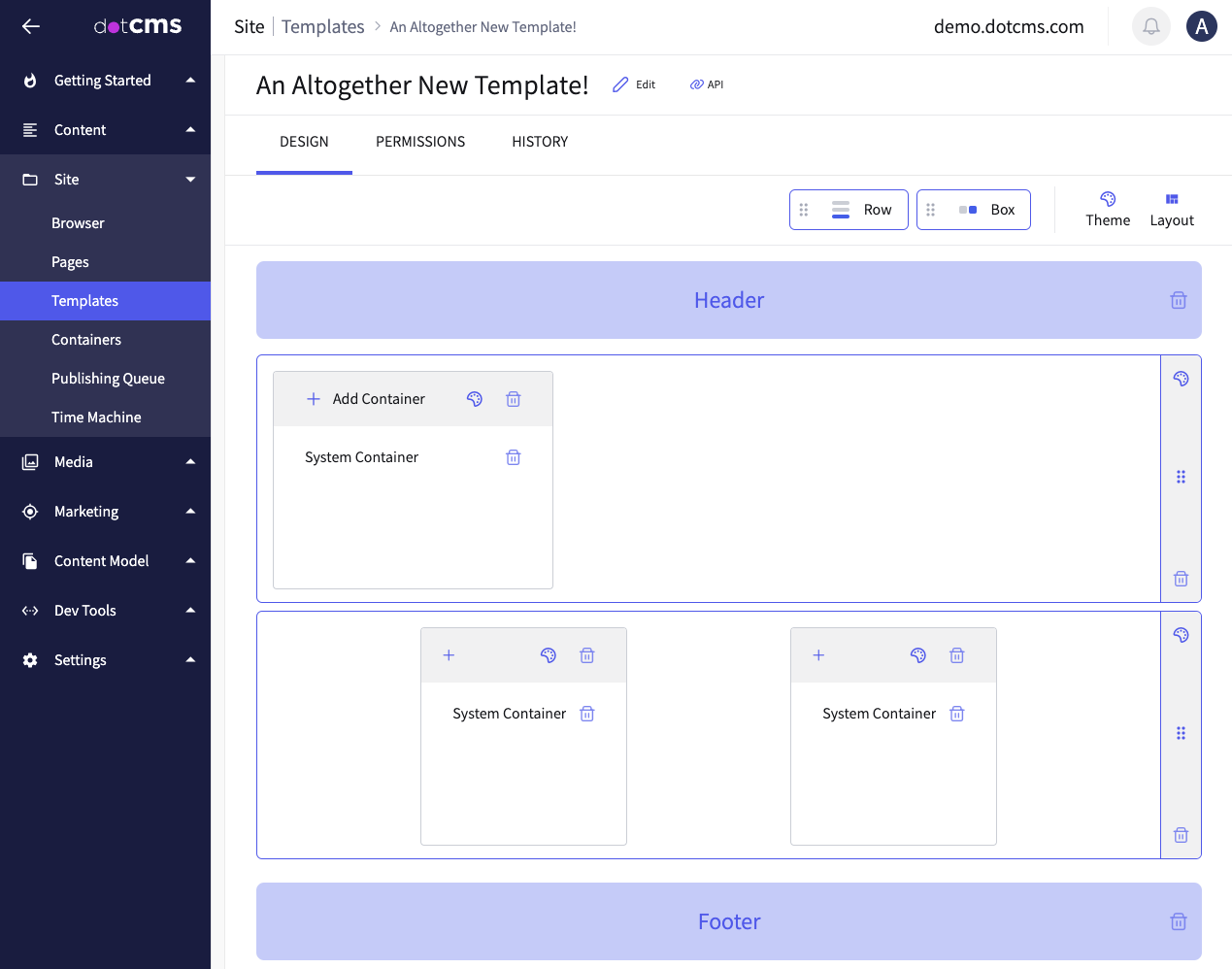Select Containers in the Site submenu
1232x969 pixels.
point(86,340)
